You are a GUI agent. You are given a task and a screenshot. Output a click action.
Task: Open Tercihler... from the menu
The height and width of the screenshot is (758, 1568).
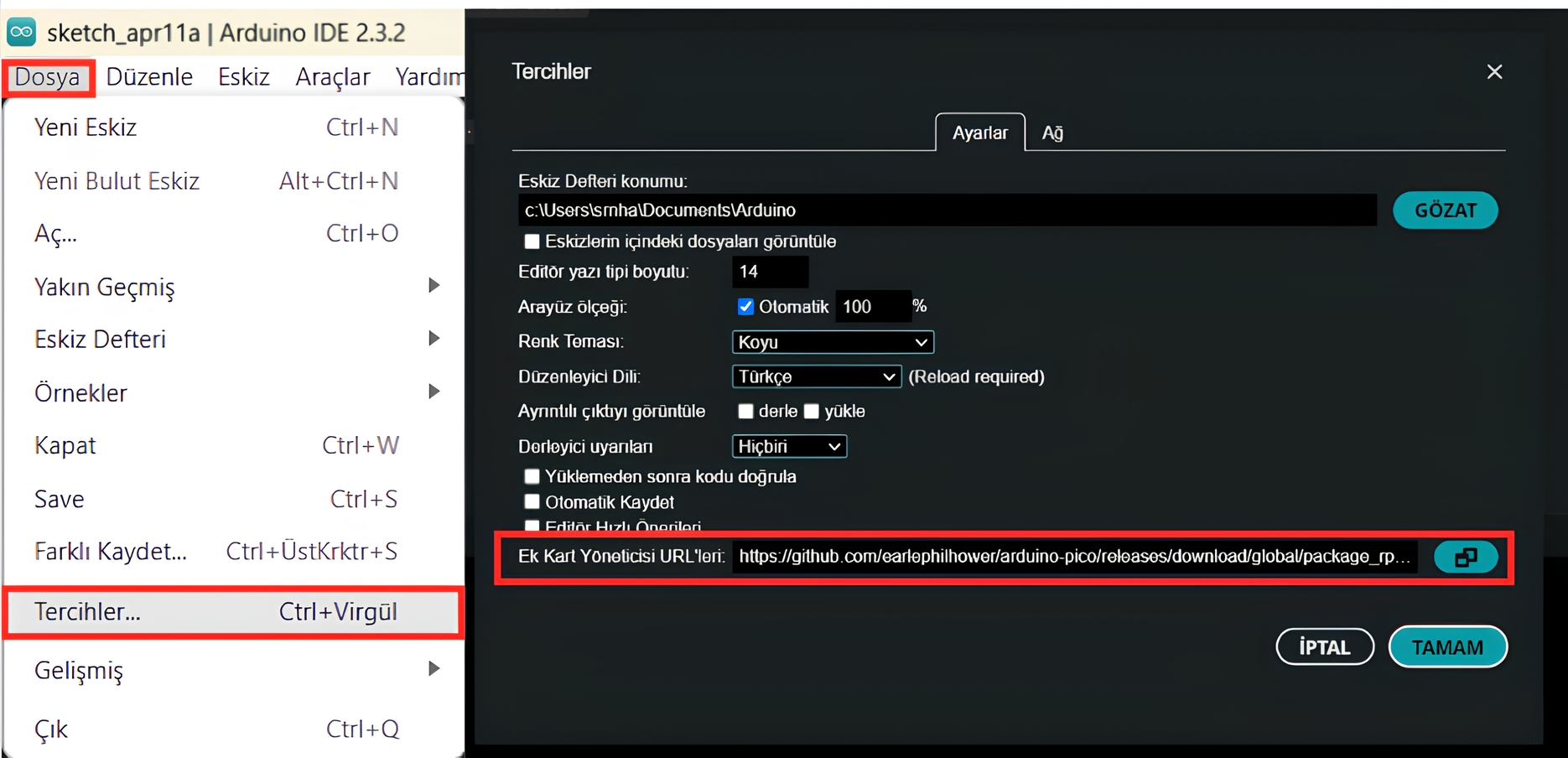point(233,612)
